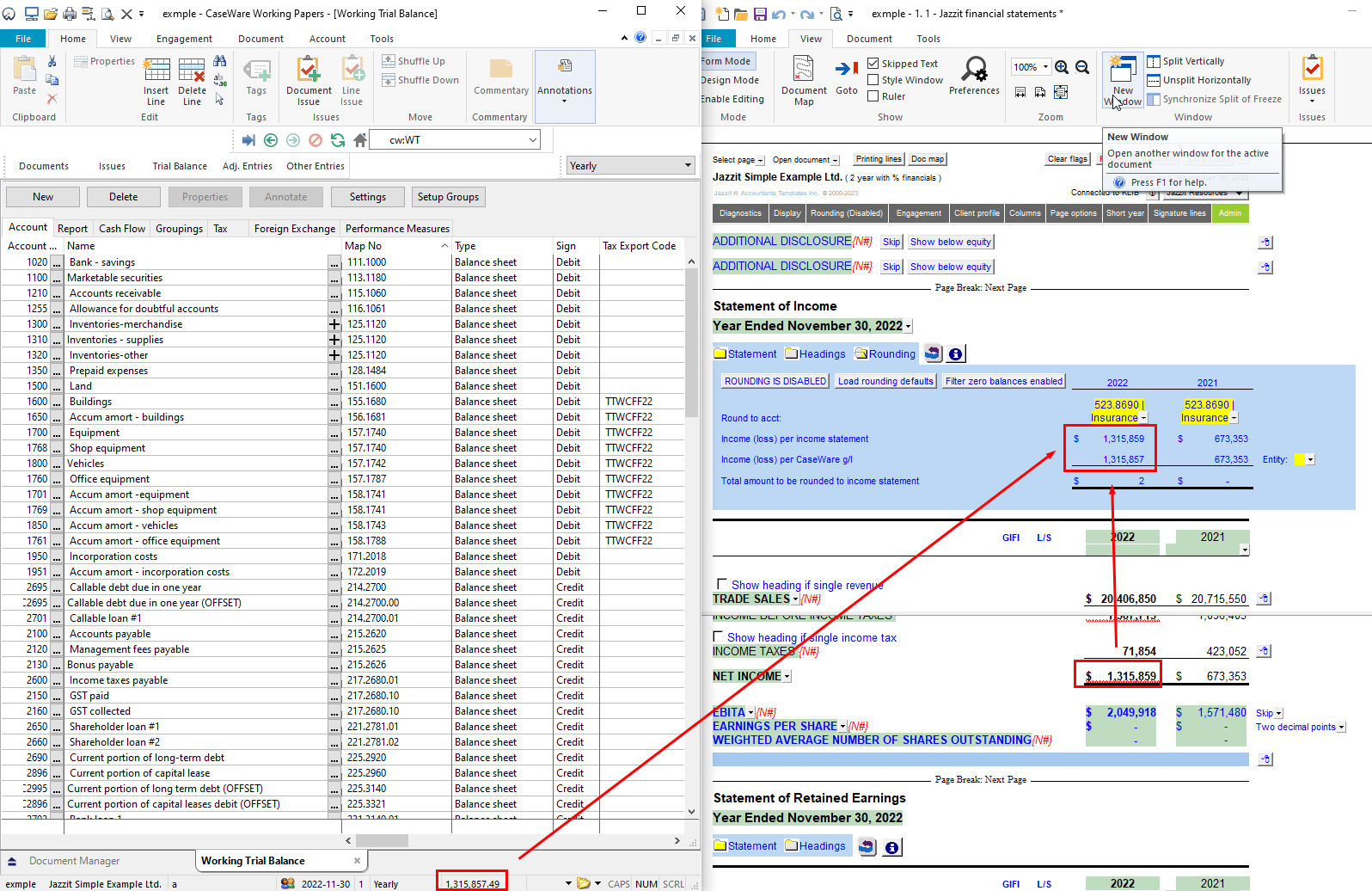Click the trial balance vertical scrollbar thumb
The height and width of the screenshot is (891, 1372).
point(692,342)
